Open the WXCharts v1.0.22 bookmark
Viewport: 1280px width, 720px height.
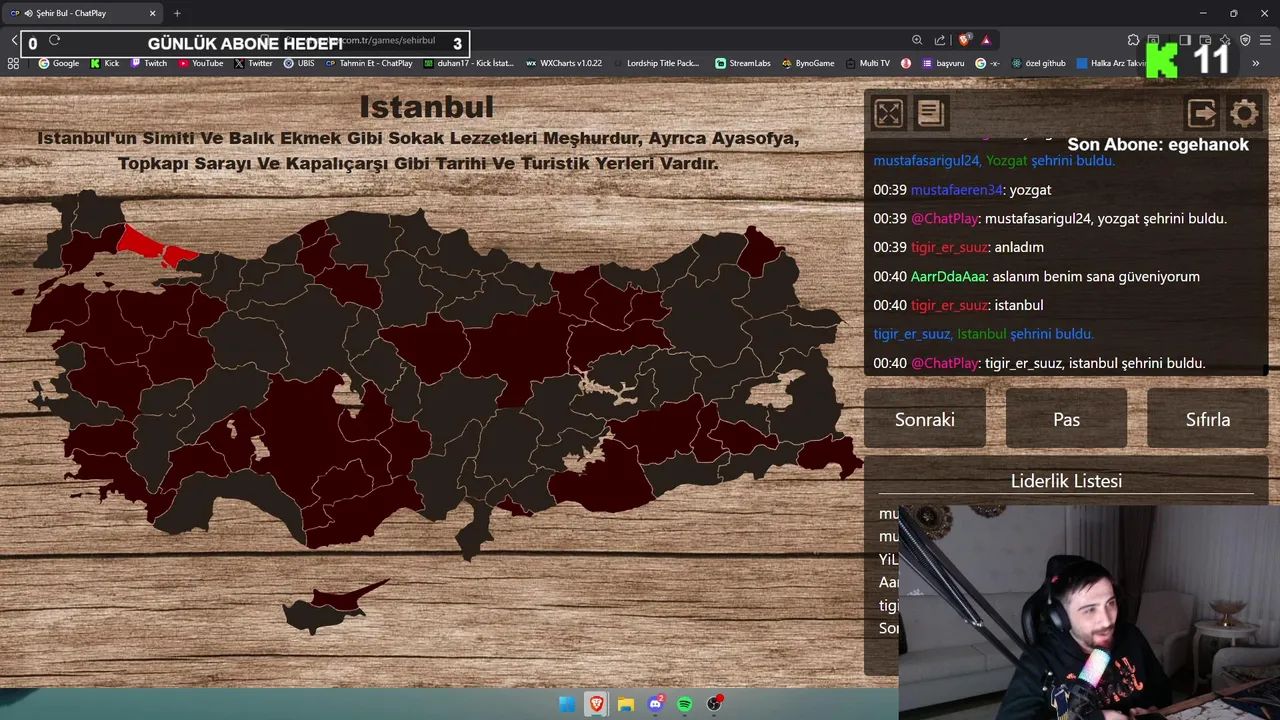tap(564, 63)
